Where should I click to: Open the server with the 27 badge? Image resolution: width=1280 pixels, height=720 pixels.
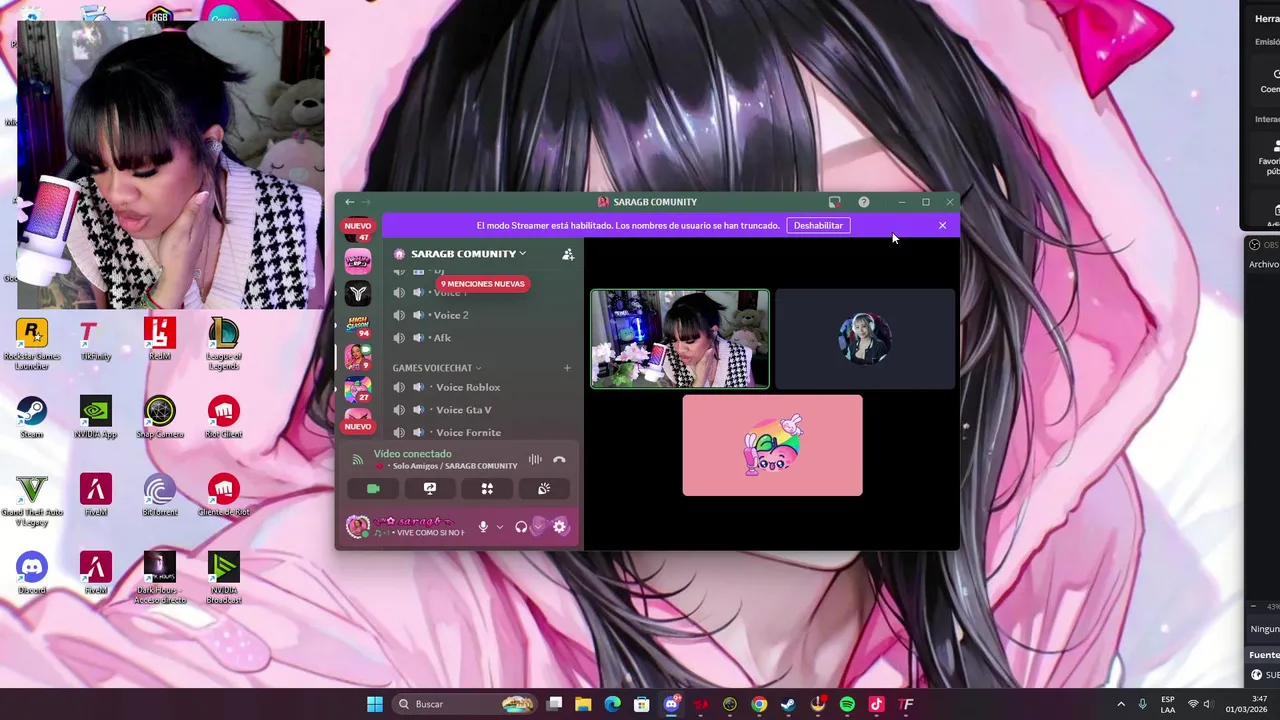(357, 389)
